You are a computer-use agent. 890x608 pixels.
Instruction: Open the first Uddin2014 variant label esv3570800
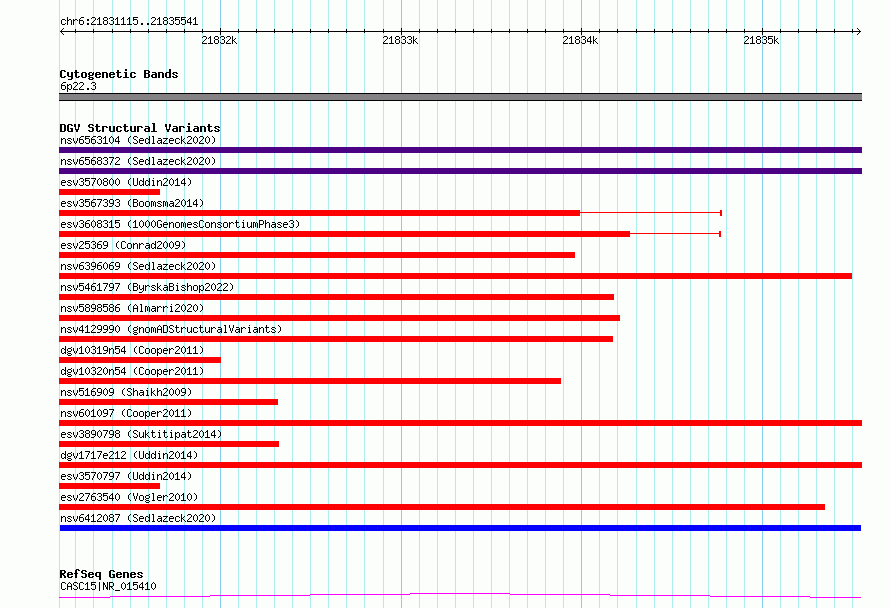[126, 182]
